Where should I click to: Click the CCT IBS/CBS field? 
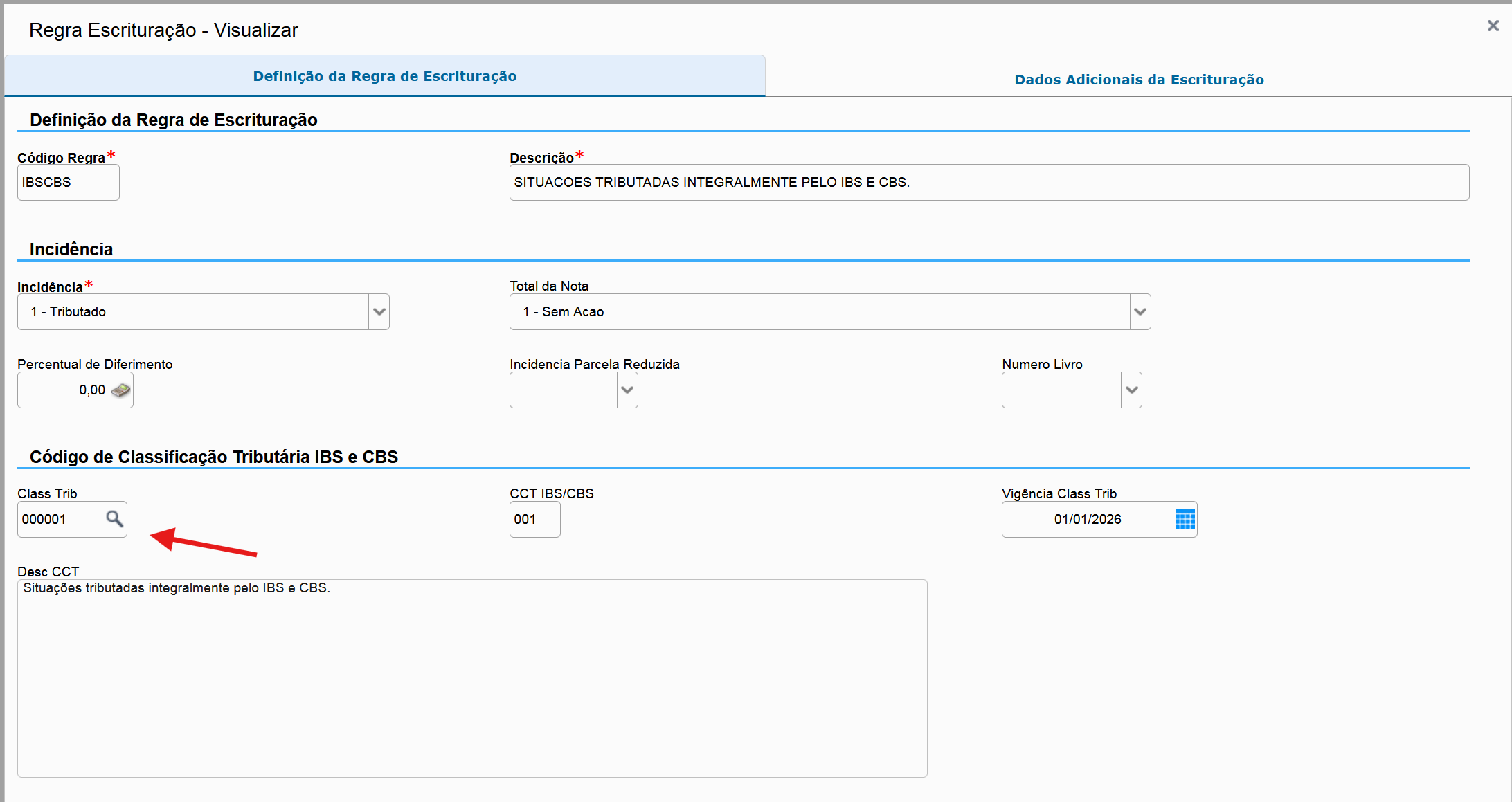[534, 520]
